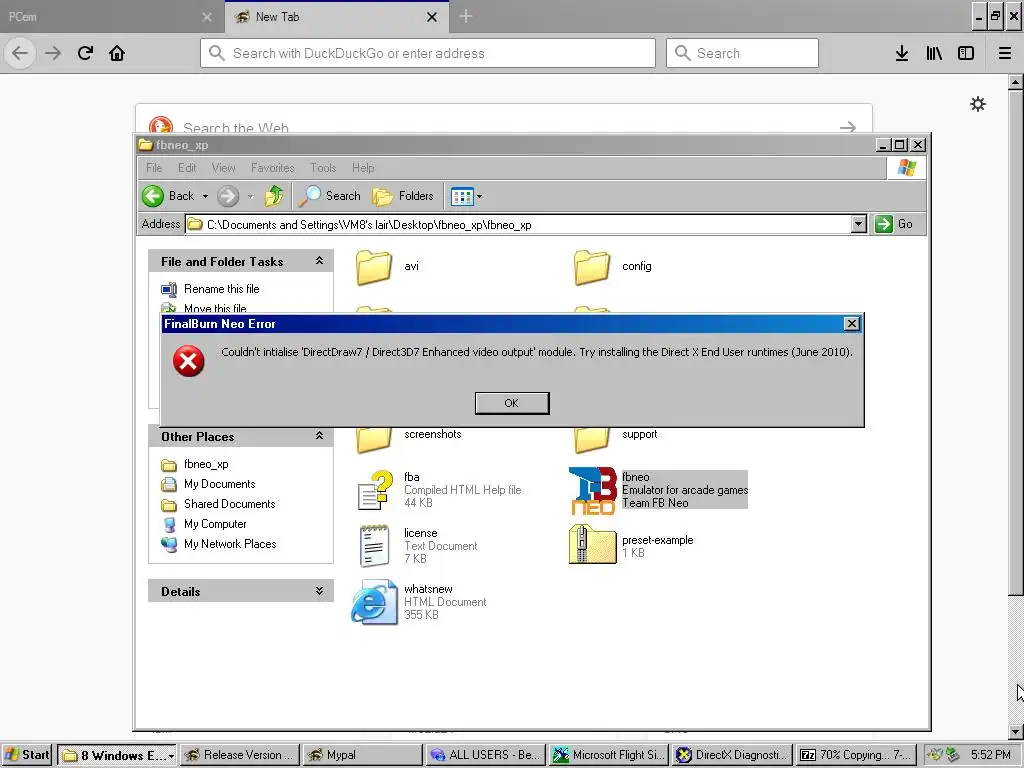1024x768 pixels.
Task: Click the Up folder icon
Action: click(274, 196)
